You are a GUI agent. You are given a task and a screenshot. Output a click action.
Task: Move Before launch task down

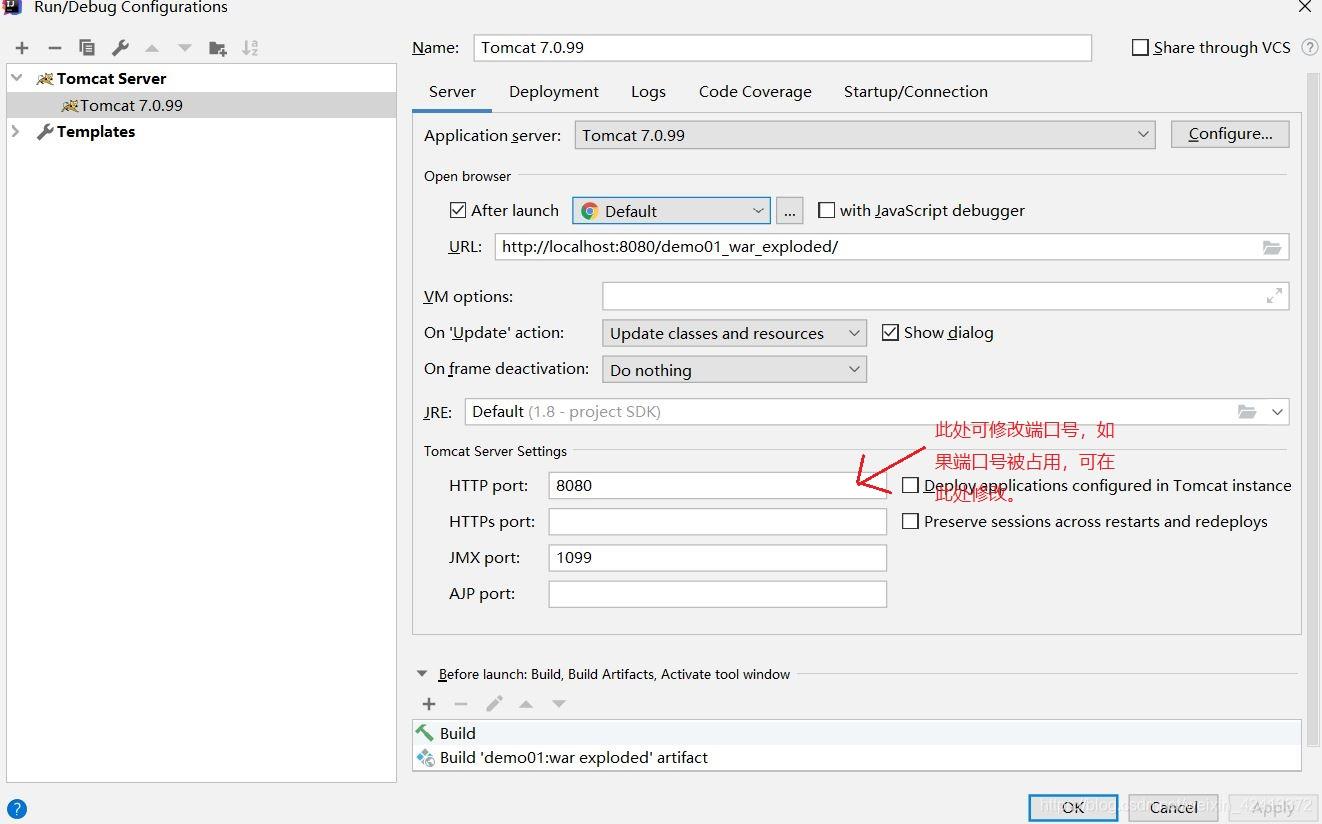pos(559,704)
